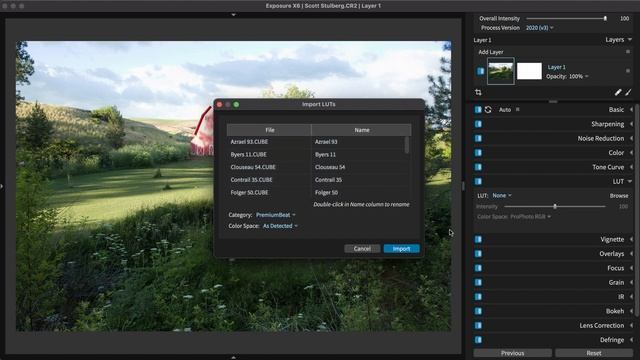
Task: Toggle the Vignette panel enable switch
Action: click(478, 239)
